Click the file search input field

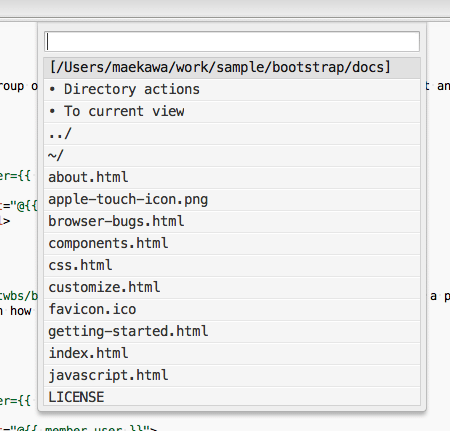click(x=232, y=42)
